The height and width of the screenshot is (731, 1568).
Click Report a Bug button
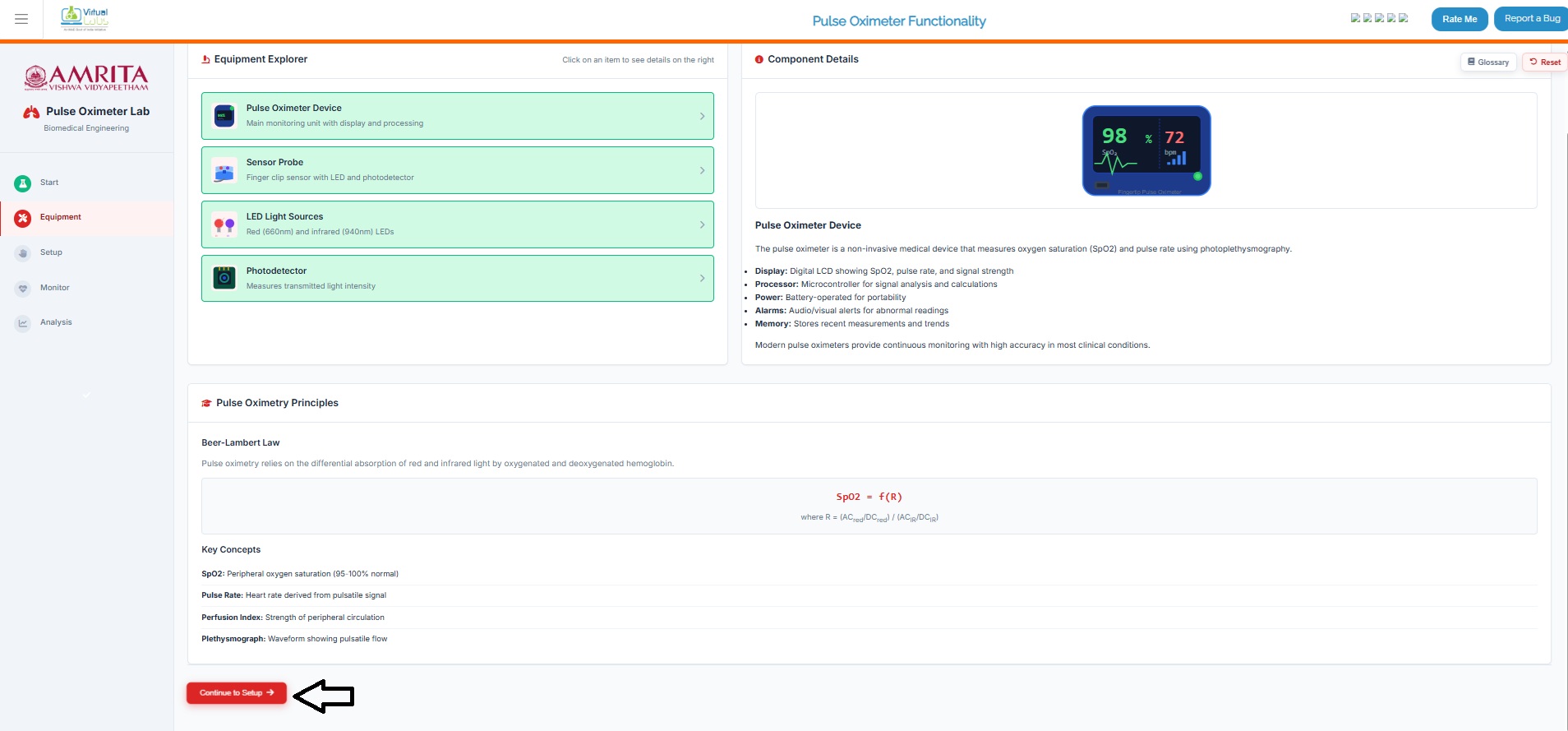click(1531, 19)
